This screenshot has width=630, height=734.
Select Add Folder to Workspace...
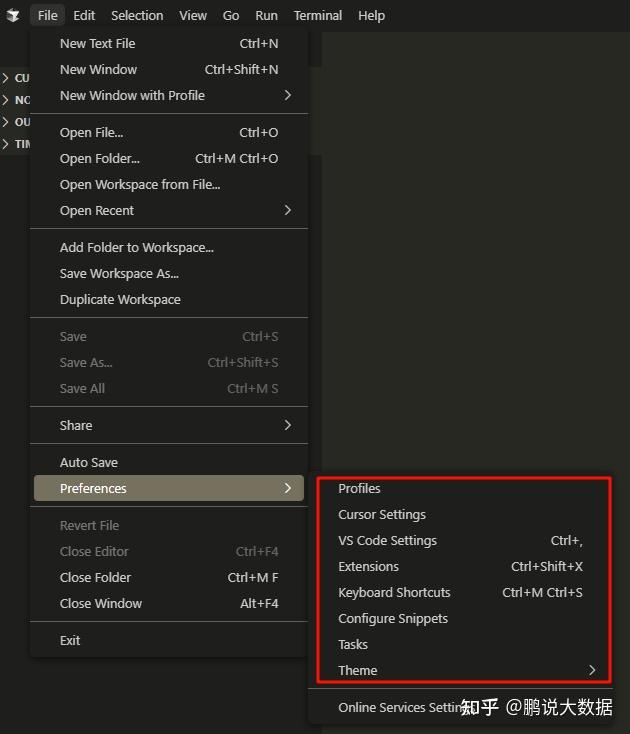click(137, 248)
